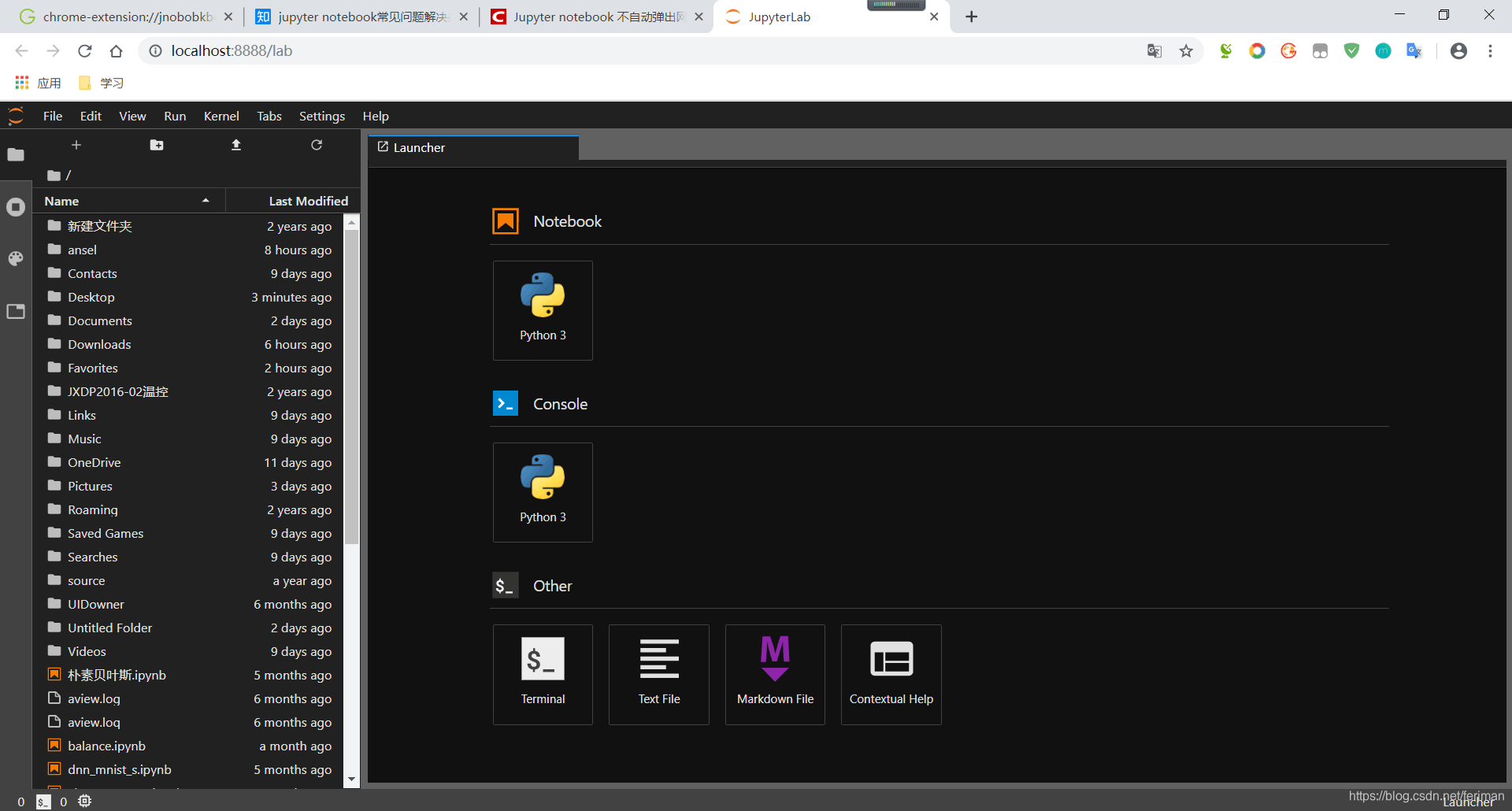Open the 学习 bookmark folder
1512x811 pixels.
[x=101, y=83]
